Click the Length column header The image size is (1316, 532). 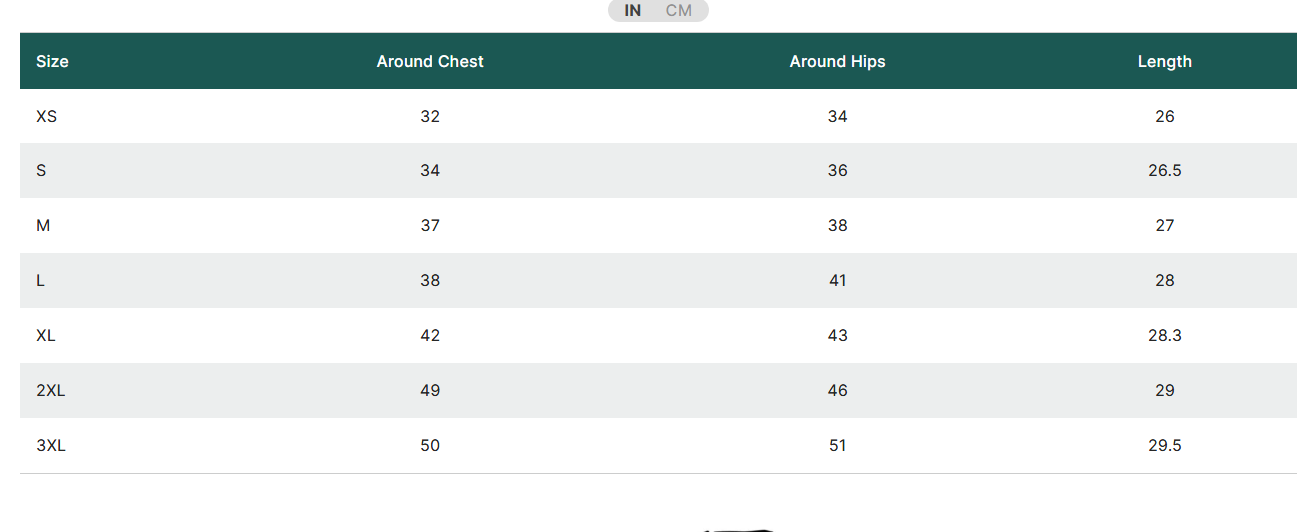click(1165, 61)
